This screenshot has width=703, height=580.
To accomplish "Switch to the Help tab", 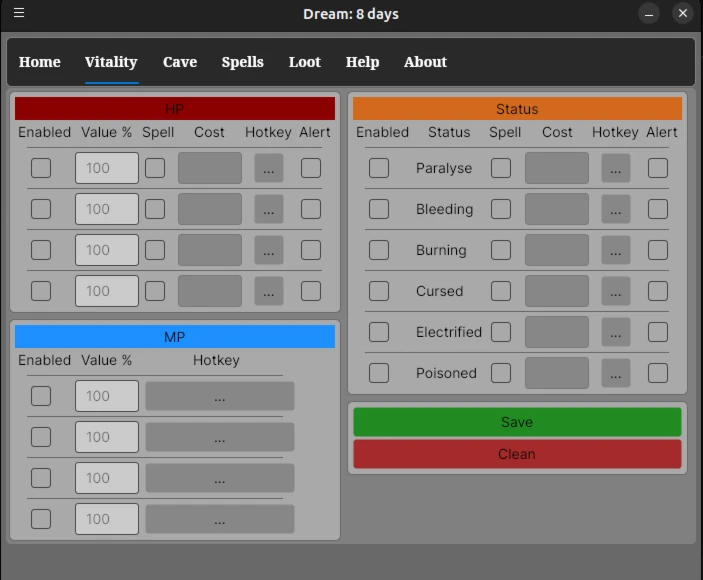I will click(362, 62).
